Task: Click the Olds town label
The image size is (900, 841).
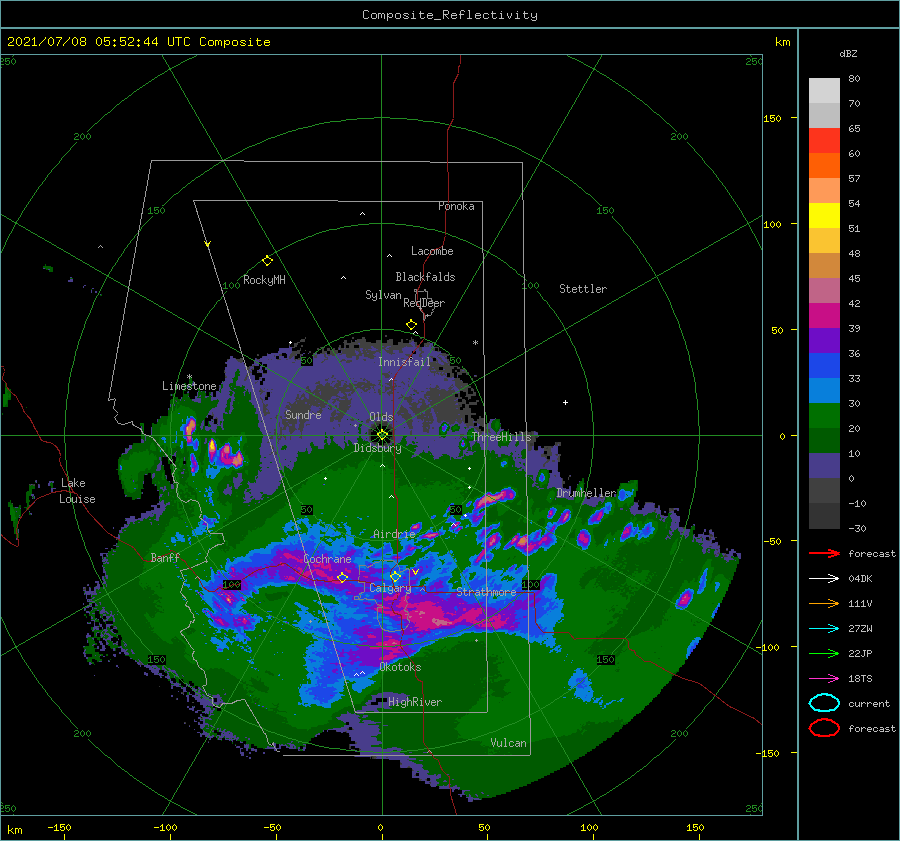Action: pos(381,417)
